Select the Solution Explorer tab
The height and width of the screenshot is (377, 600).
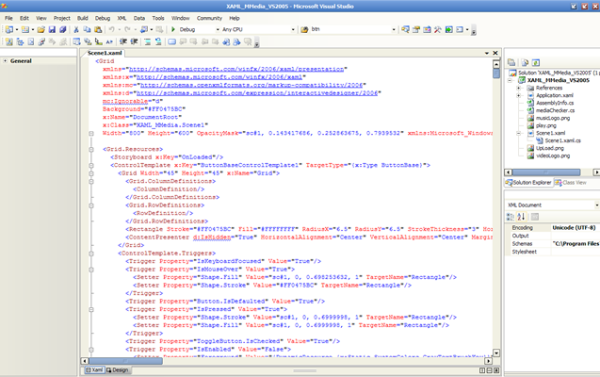(529, 183)
